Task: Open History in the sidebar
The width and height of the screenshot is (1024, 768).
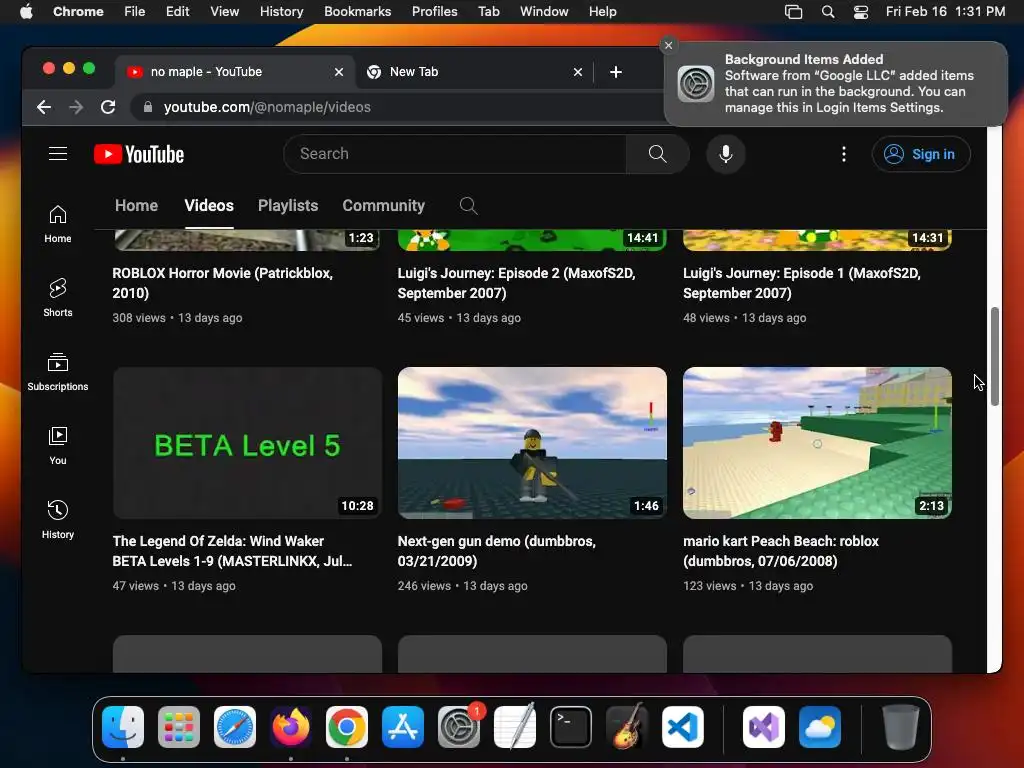Action: point(57,519)
